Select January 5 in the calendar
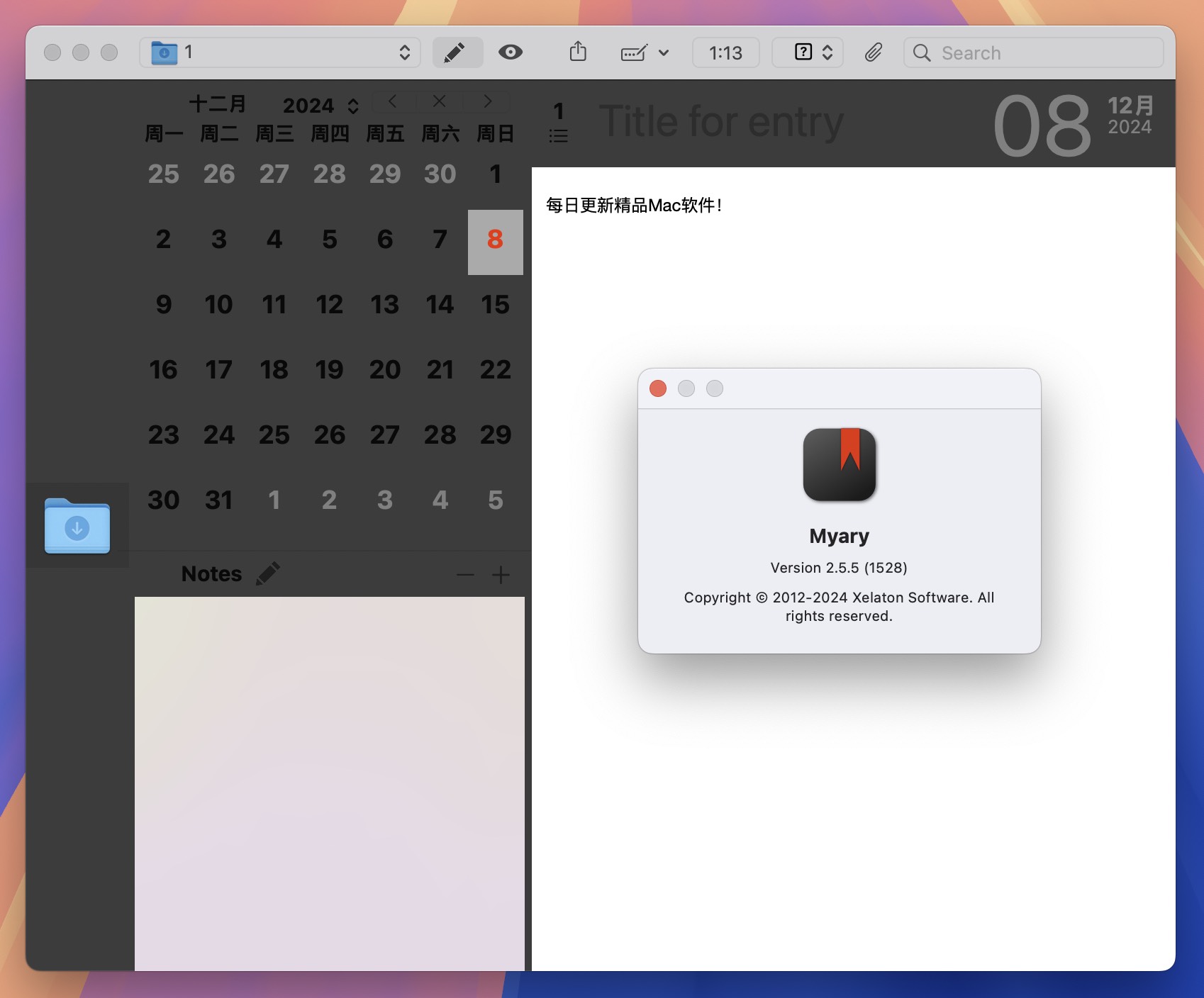Screen dimensions: 1204x998 pos(495,500)
